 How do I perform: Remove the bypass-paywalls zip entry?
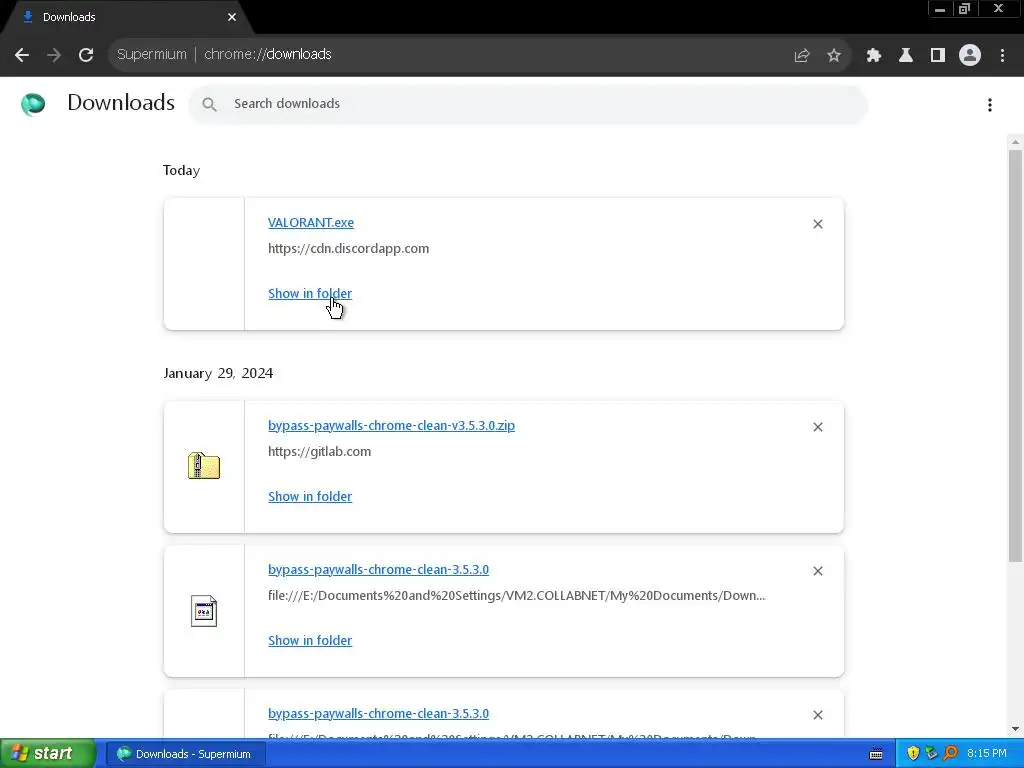[818, 427]
